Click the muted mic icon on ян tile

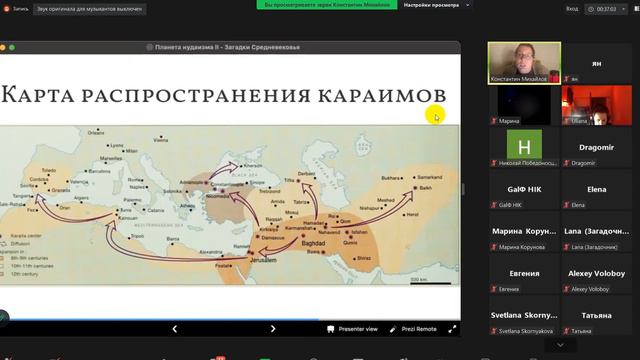(x=566, y=79)
